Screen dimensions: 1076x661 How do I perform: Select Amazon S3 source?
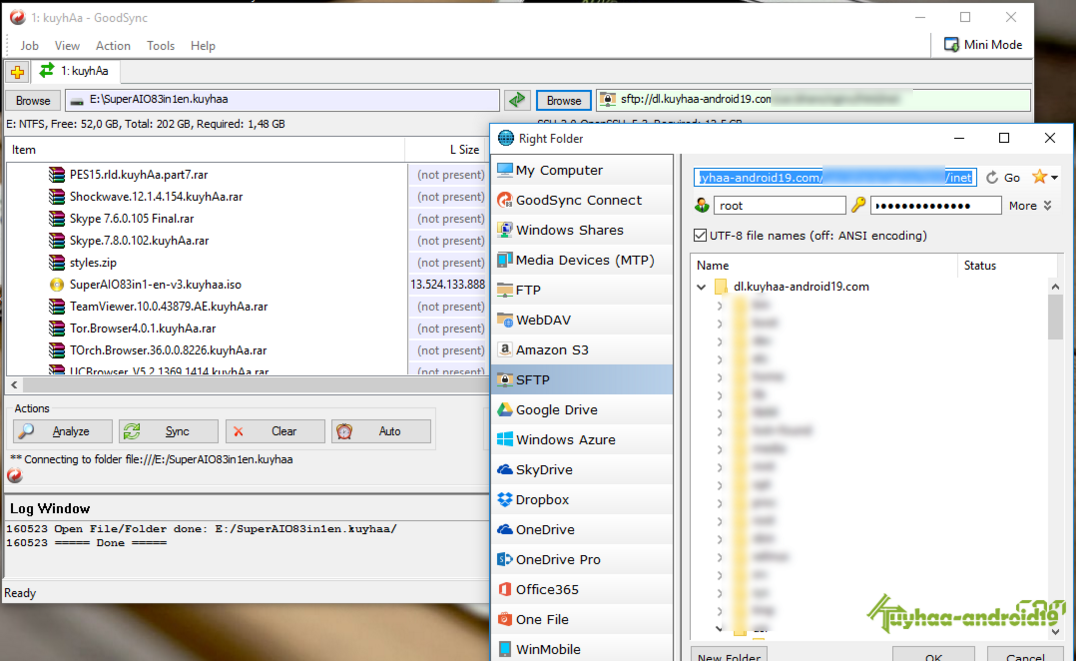point(583,349)
